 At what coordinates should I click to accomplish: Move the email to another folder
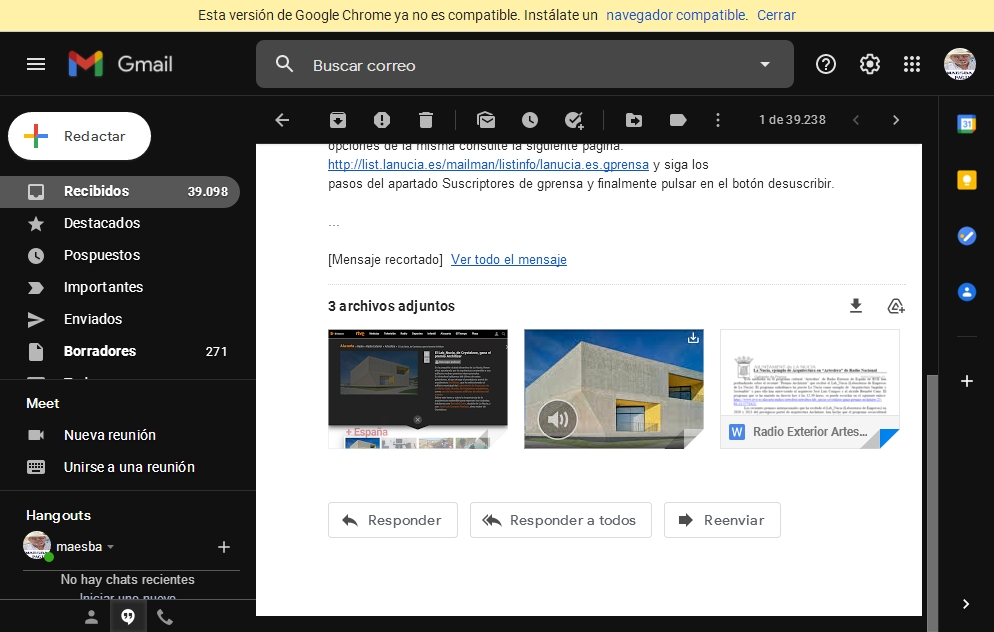click(x=634, y=119)
